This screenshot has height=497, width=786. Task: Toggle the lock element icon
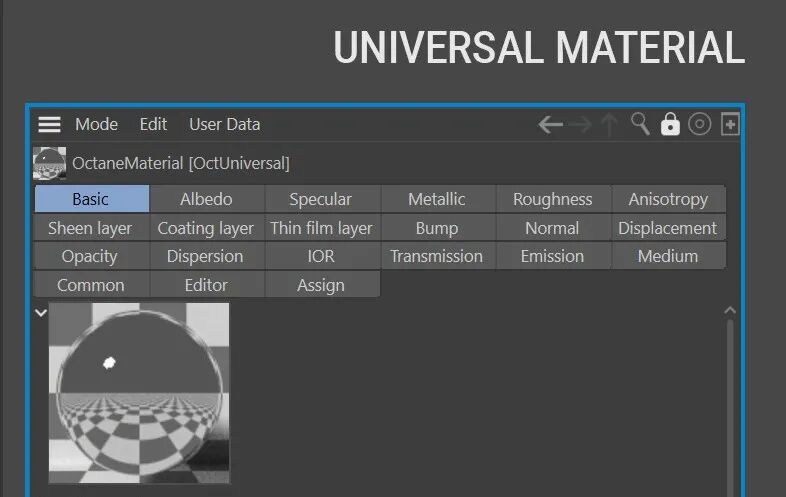point(670,124)
